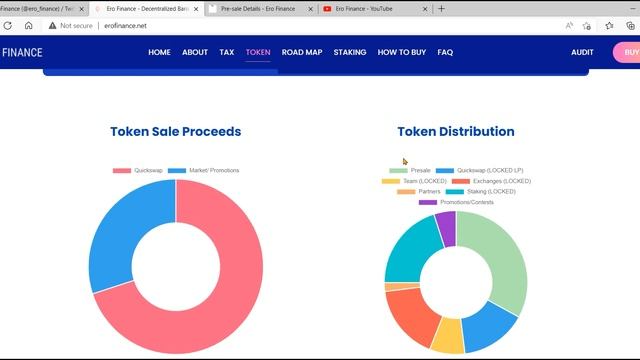Toggle the Team (LOCKED) legend entry
The width and height of the screenshot is (640, 360).
point(414,181)
